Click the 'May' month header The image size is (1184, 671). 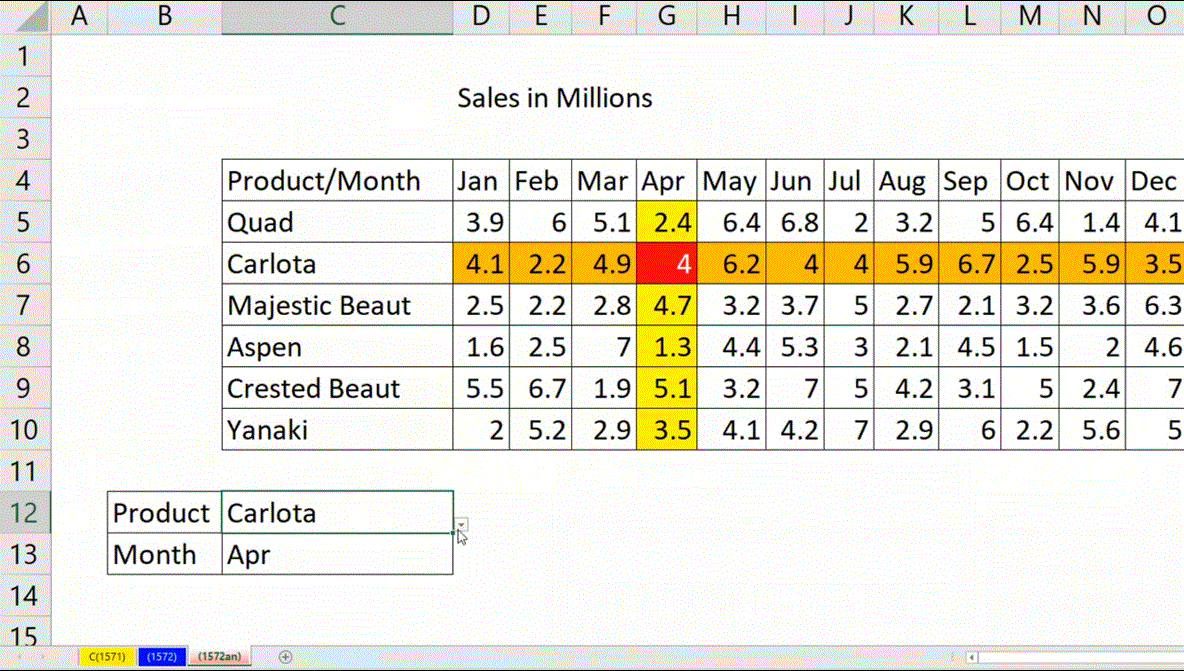[x=731, y=180]
